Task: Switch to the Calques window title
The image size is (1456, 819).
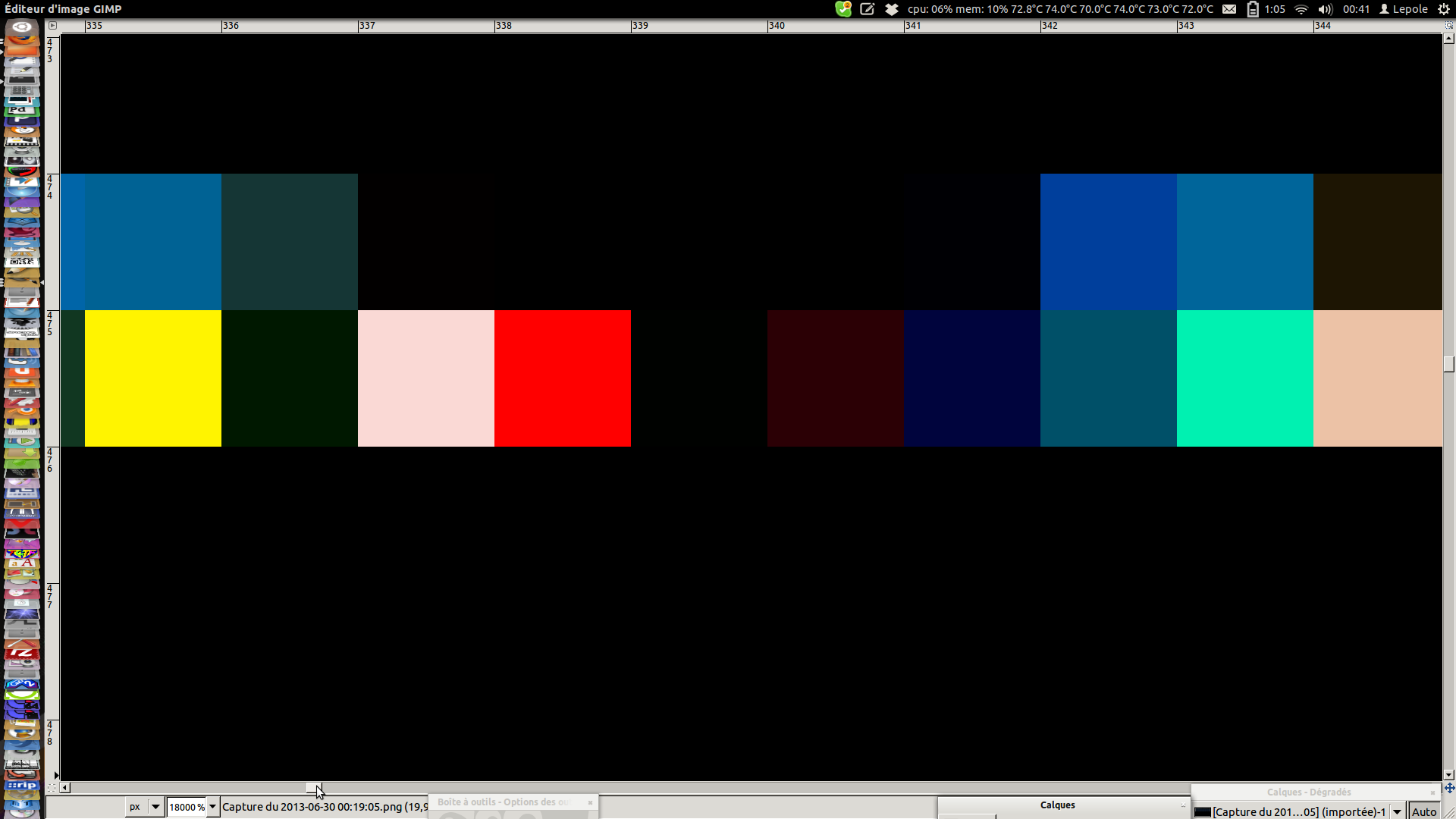Action: 1057,805
